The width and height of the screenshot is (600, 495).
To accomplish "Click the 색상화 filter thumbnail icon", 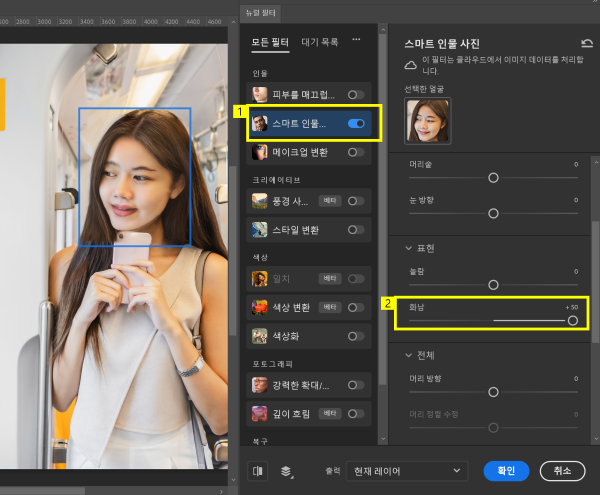I will pos(259,336).
